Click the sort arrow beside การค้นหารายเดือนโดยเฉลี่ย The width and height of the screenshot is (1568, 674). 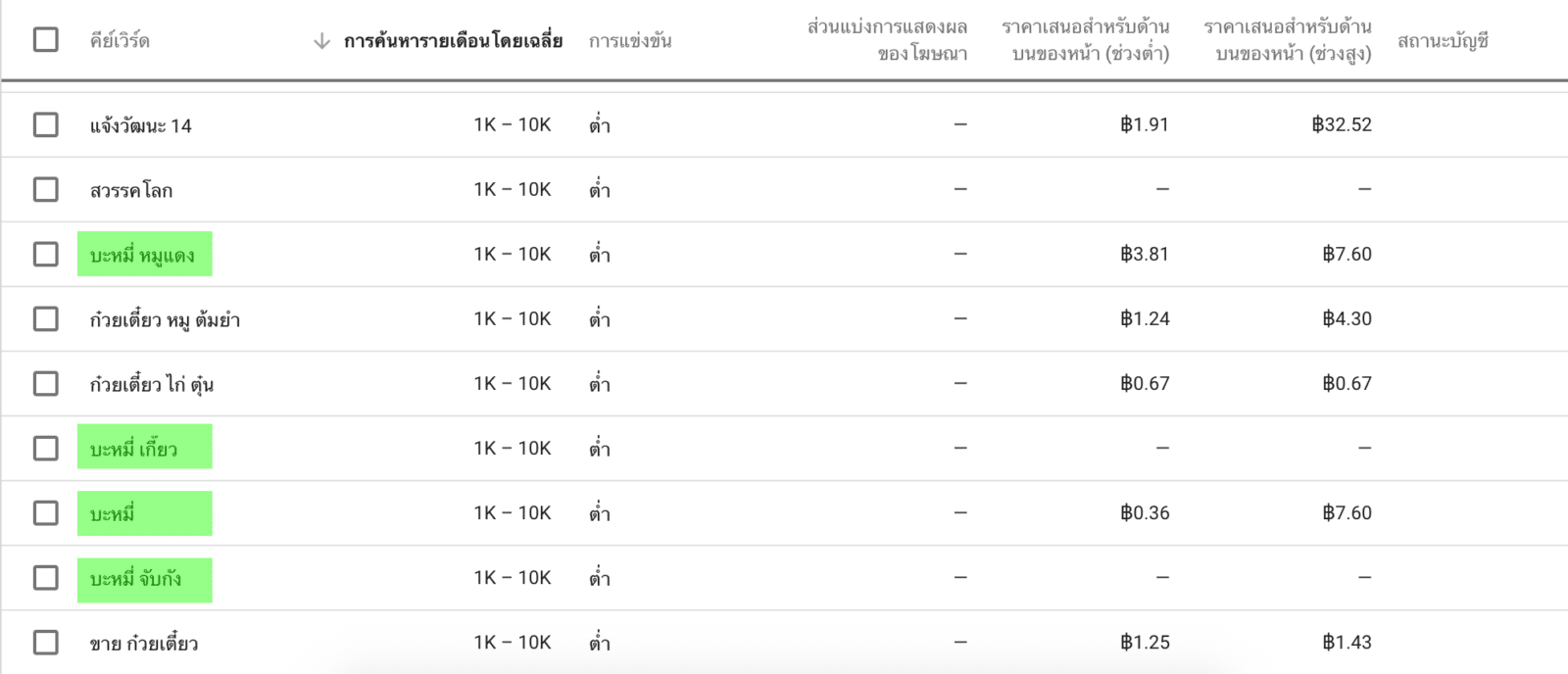(321, 41)
